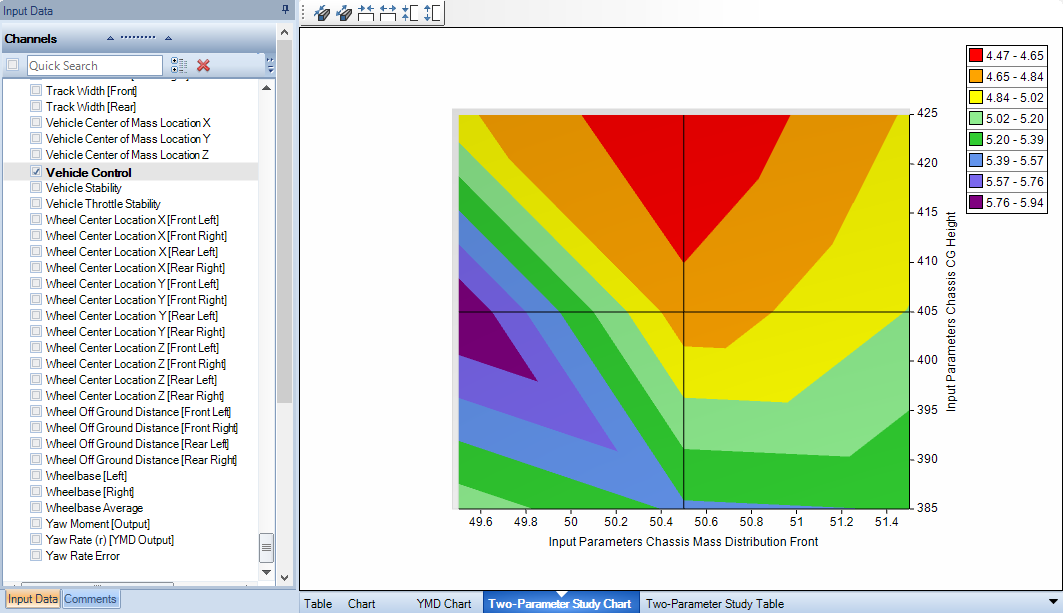Switch to the Table tab
The image size is (1063, 613).
318,604
